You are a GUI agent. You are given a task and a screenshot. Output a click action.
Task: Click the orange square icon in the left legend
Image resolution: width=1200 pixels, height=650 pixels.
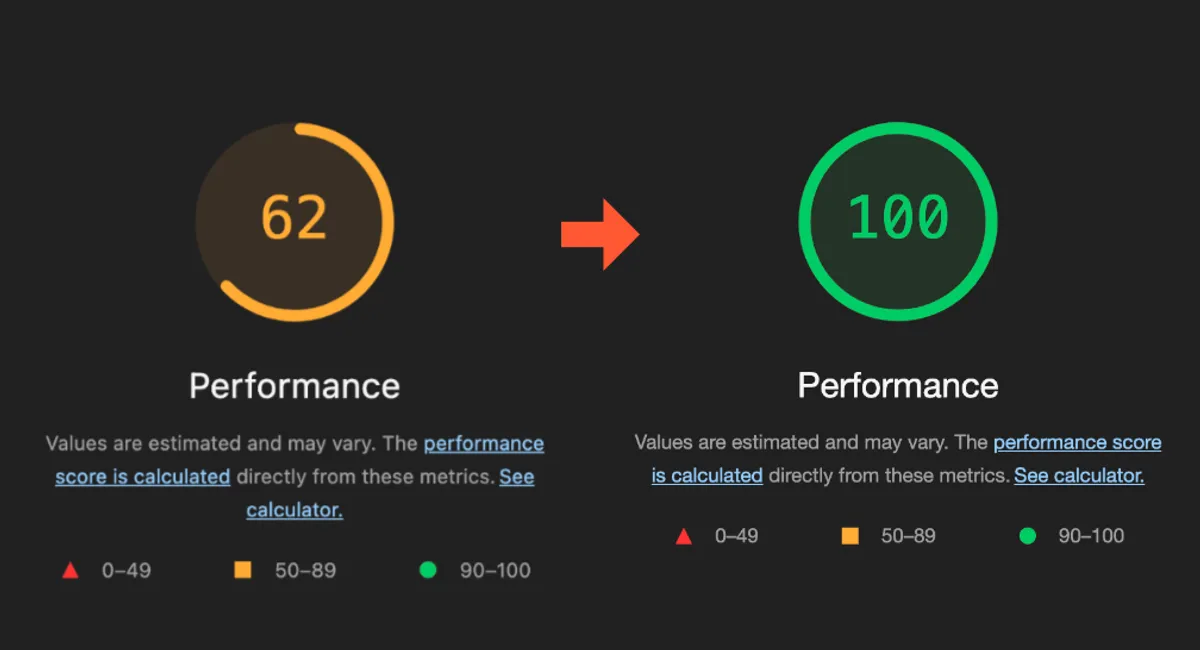coord(242,570)
